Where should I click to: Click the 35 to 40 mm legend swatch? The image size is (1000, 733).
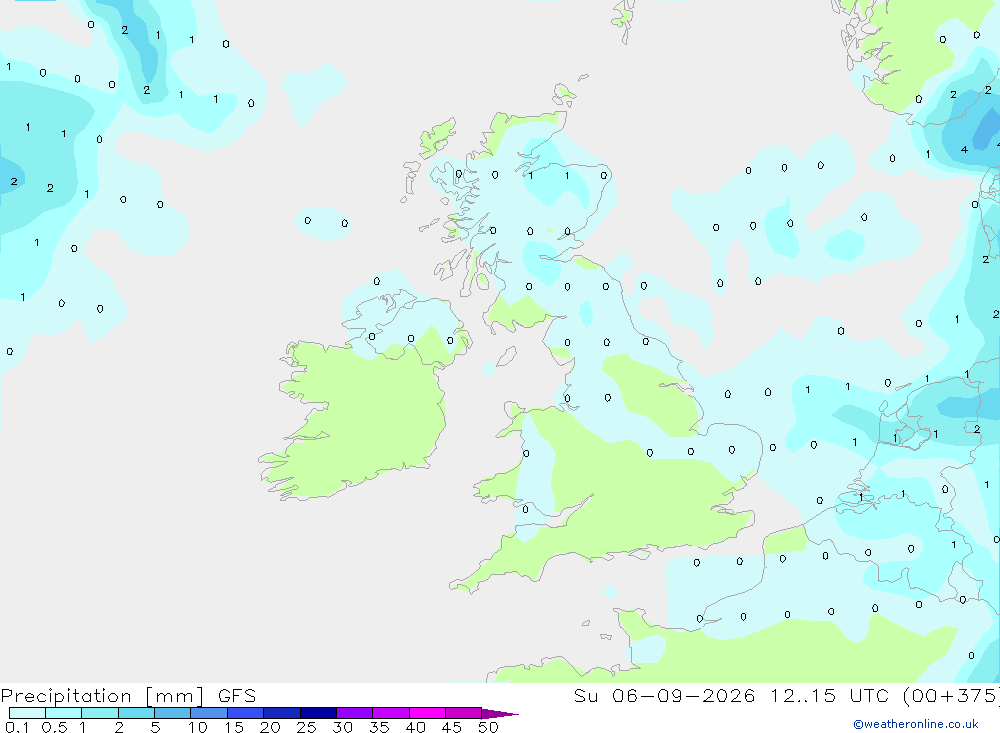coord(391,713)
